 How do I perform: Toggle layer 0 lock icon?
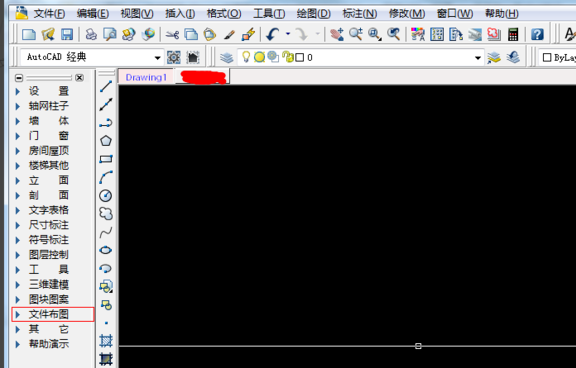click(289, 57)
